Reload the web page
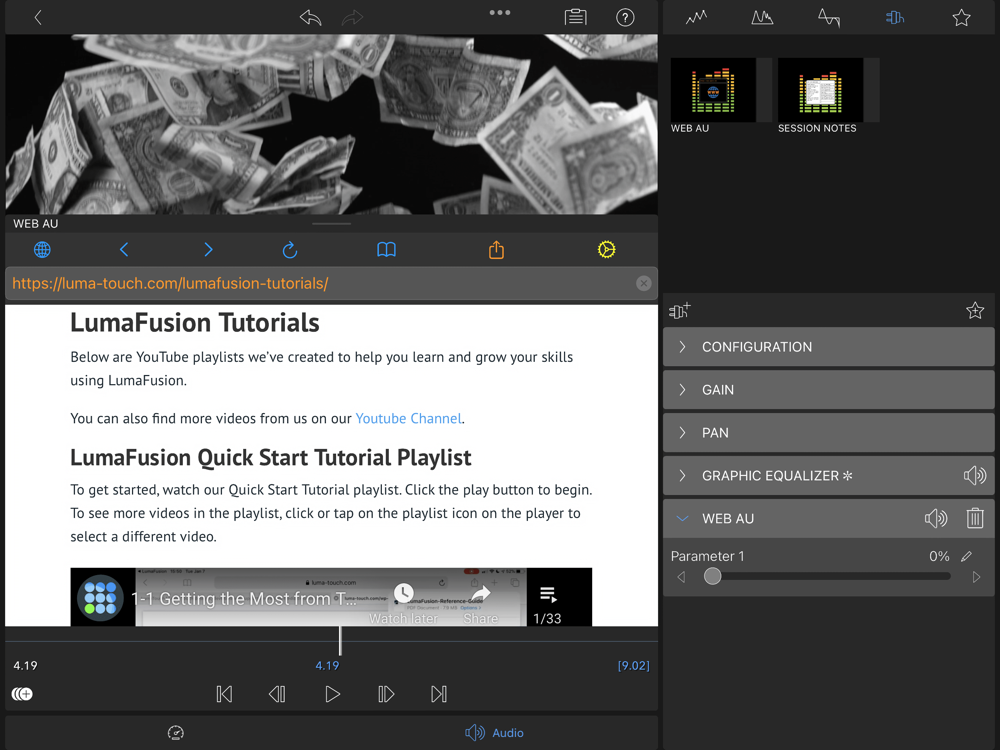Image resolution: width=1000 pixels, height=750 pixels. [290, 249]
